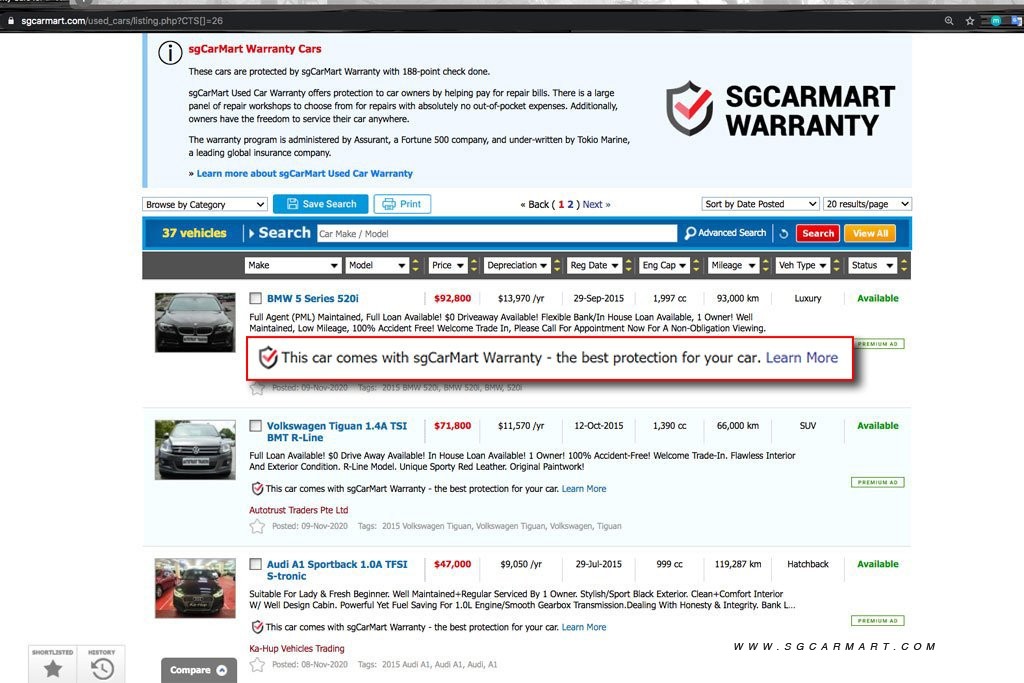
Task: Click the SGCARMART WARRANTY shield logo
Action: (x=690, y=108)
